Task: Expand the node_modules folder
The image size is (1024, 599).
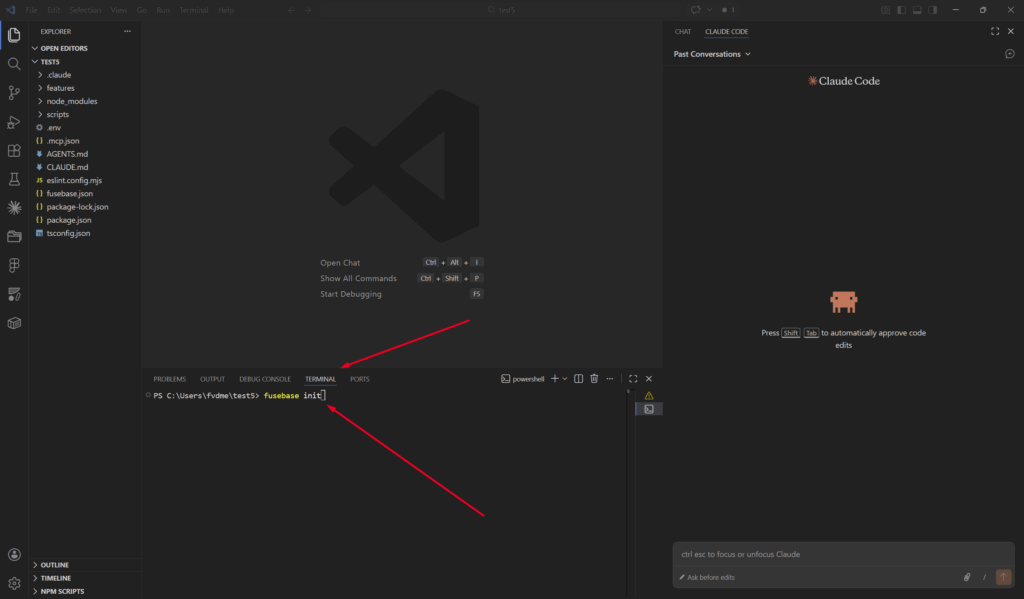Action: tap(71, 101)
